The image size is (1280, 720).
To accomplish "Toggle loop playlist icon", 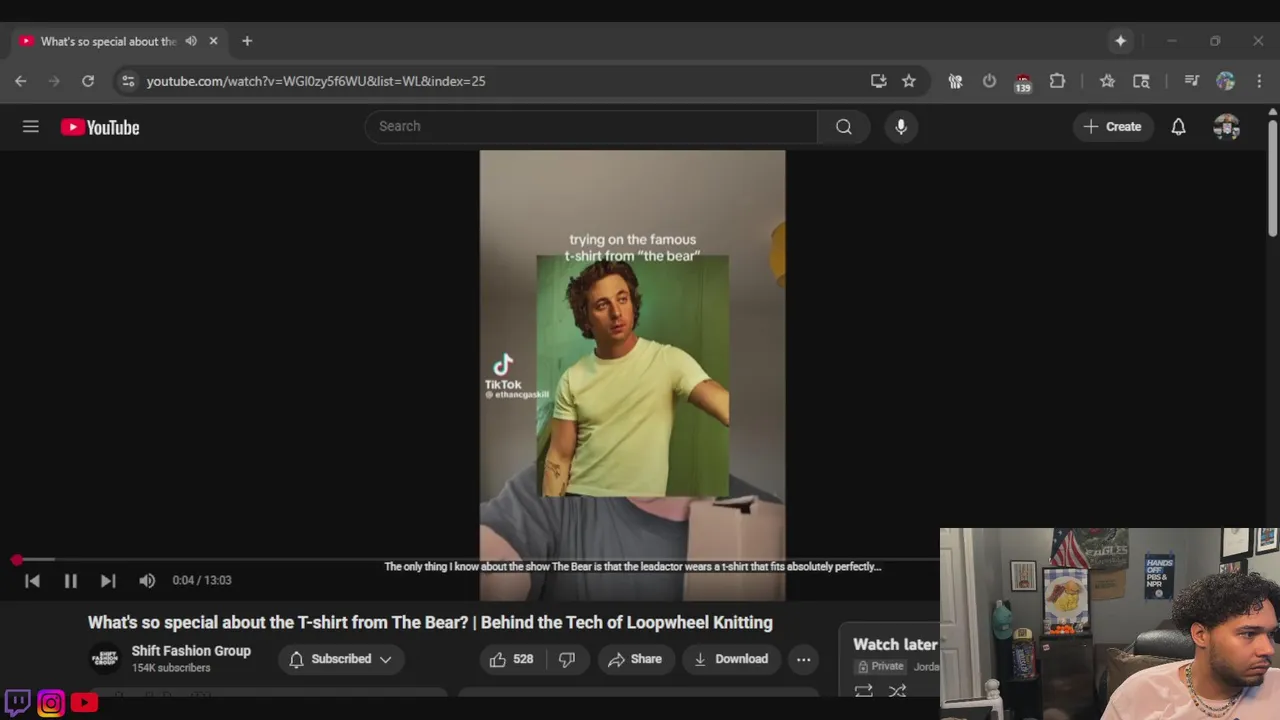I will click(x=864, y=691).
